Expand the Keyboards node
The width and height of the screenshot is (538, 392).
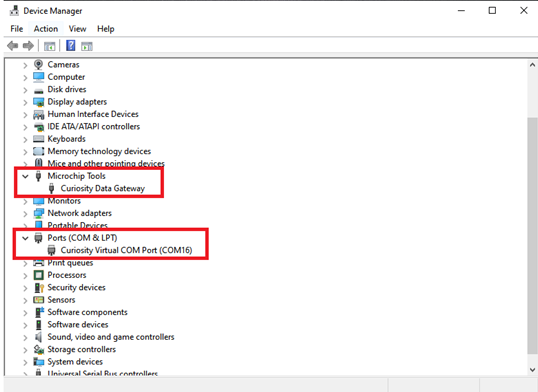25,139
